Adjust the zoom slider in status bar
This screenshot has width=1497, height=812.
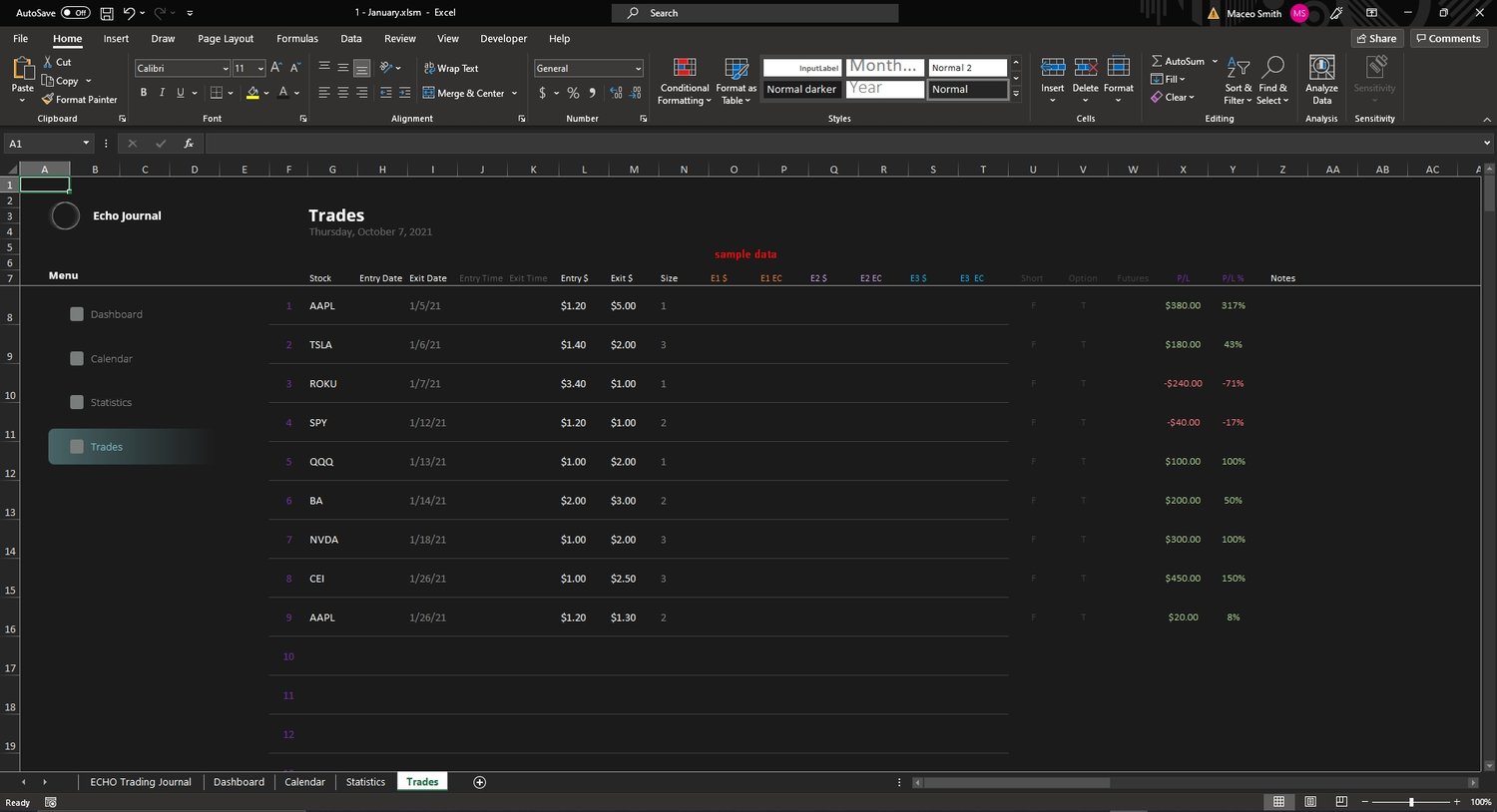coord(1411,802)
